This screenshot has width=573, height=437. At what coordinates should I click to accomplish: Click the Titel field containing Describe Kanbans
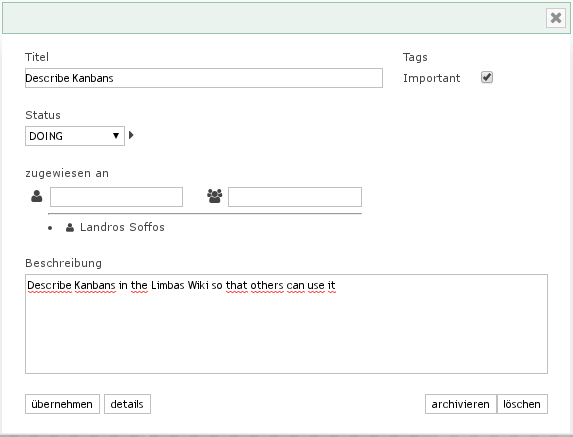(204, 78)
